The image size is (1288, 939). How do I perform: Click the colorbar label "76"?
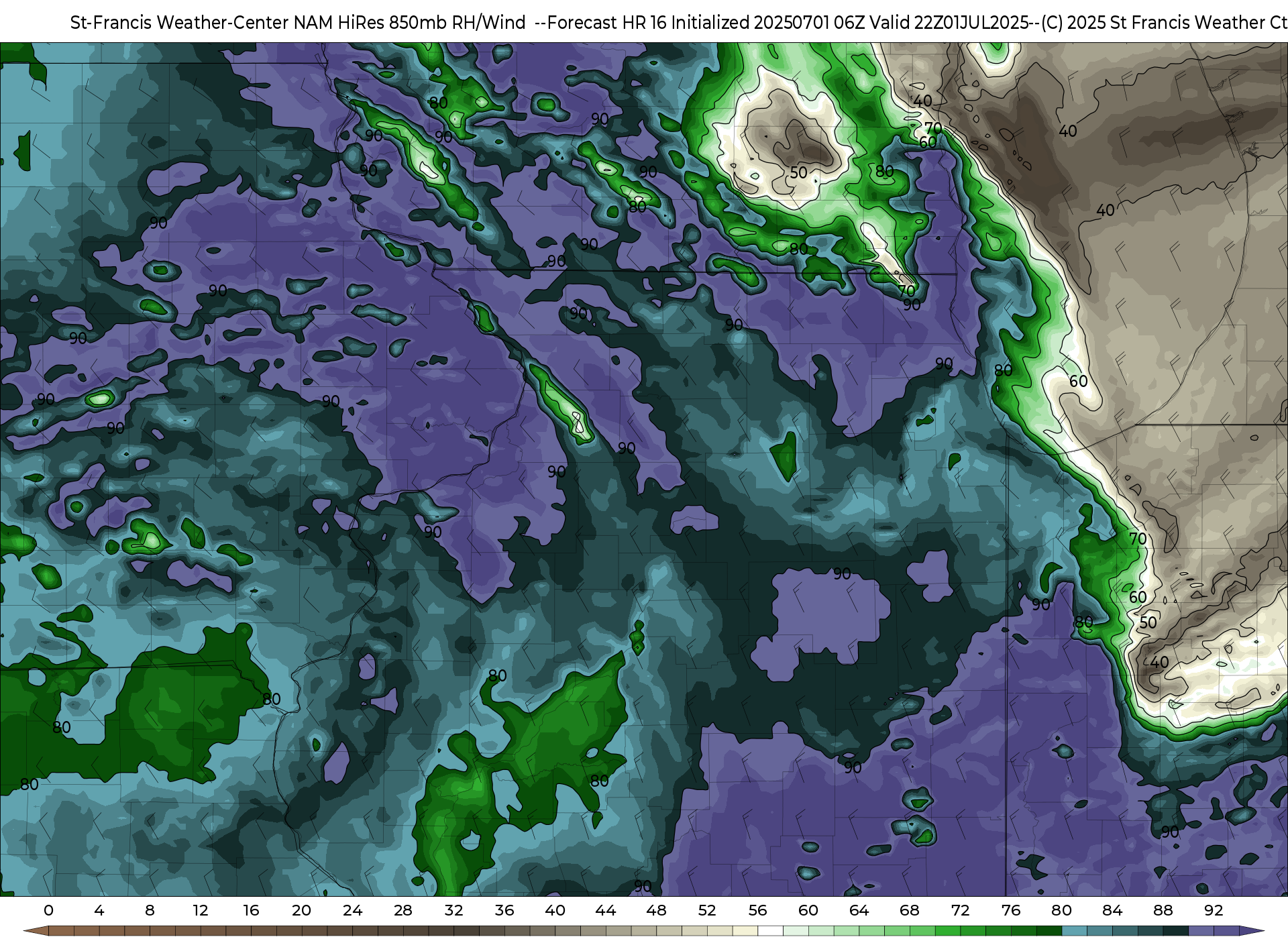coord(1011,911)
